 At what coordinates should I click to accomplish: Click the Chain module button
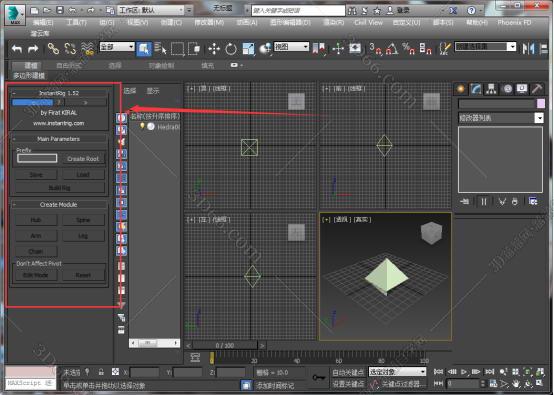tap(36, 252)
